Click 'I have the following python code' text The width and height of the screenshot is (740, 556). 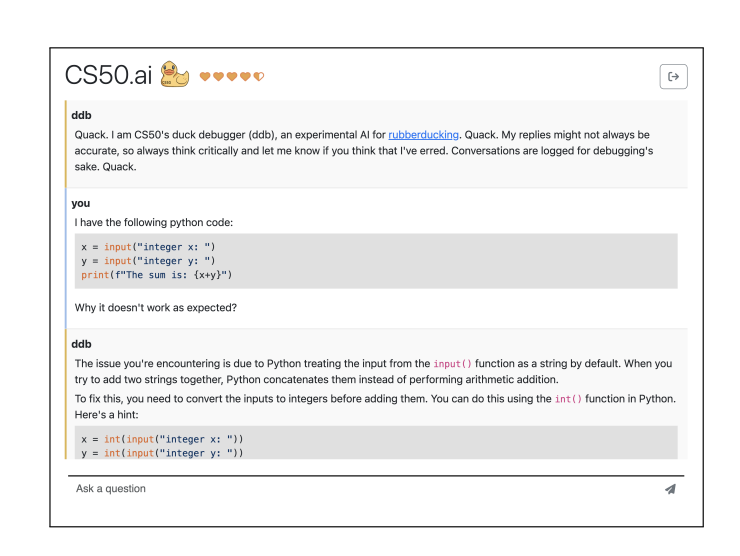[x=153, y=222]
